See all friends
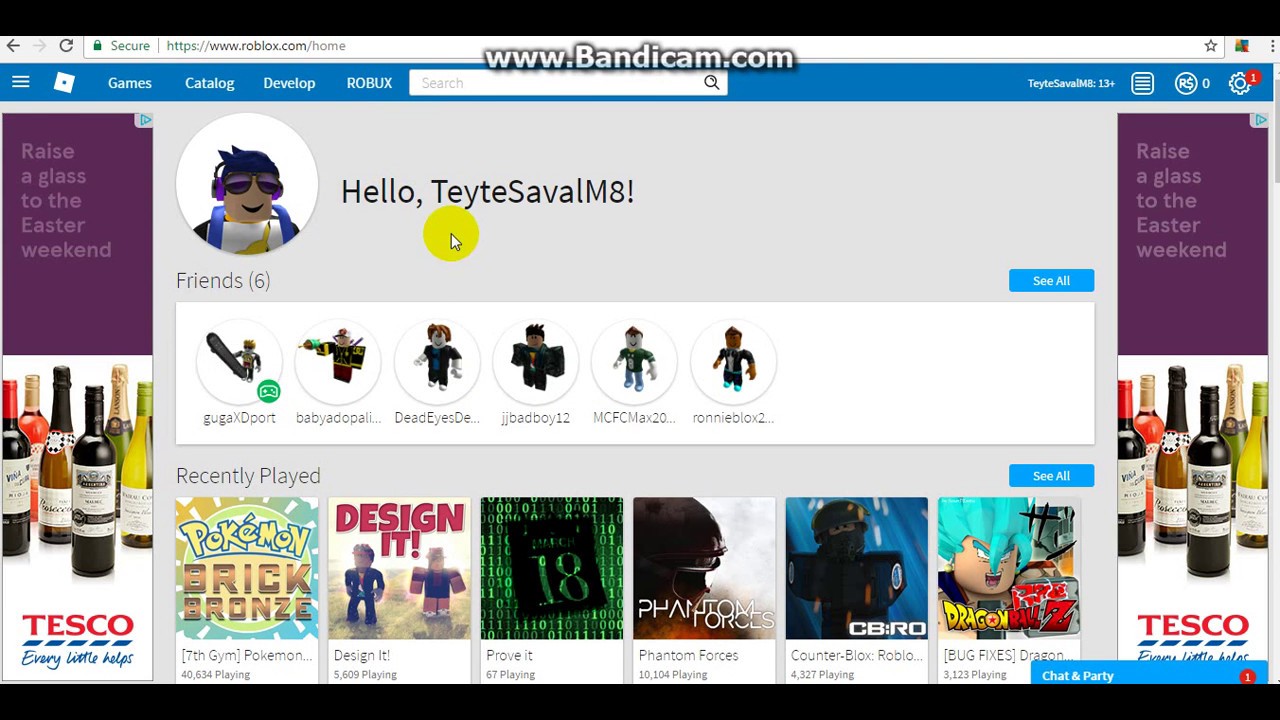The height and width of the screenshot is (720, 1280). (1051, 281)
